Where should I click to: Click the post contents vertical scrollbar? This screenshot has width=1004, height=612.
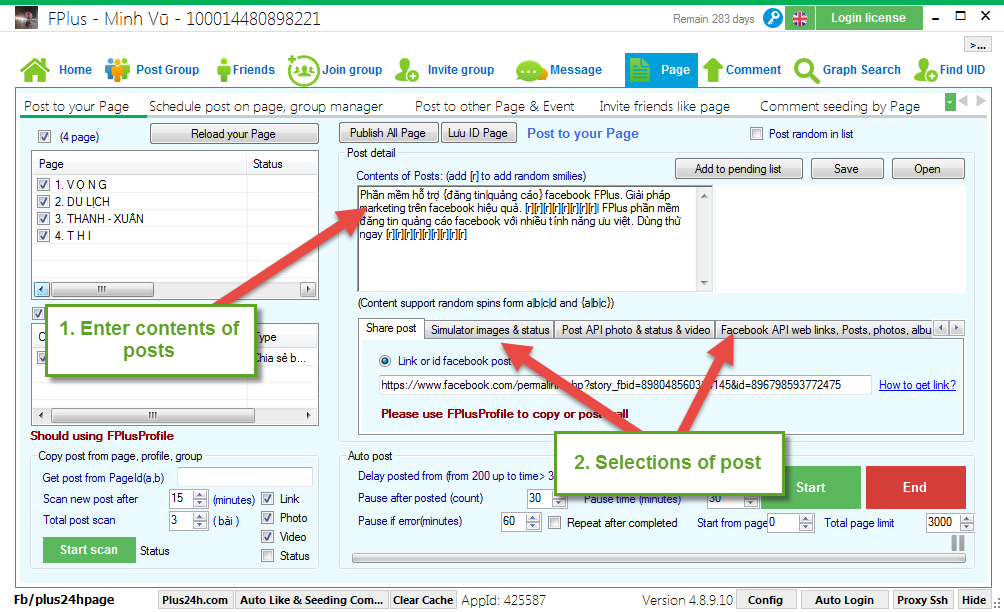point(704,239)
